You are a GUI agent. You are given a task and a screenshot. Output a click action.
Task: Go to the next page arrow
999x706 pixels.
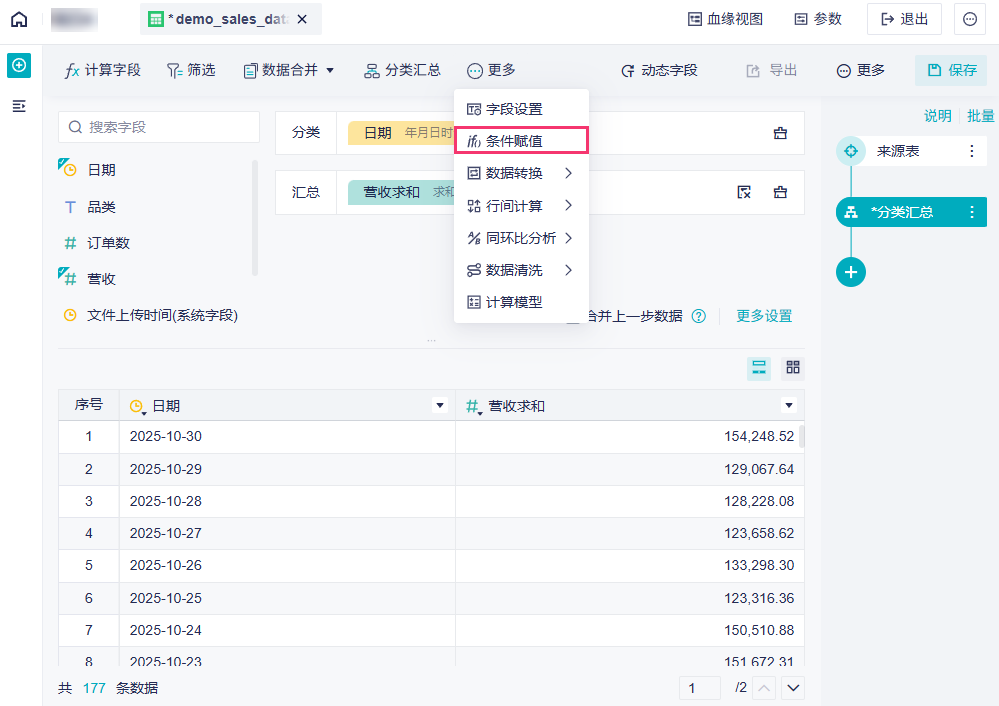click(x=793, y=688)
